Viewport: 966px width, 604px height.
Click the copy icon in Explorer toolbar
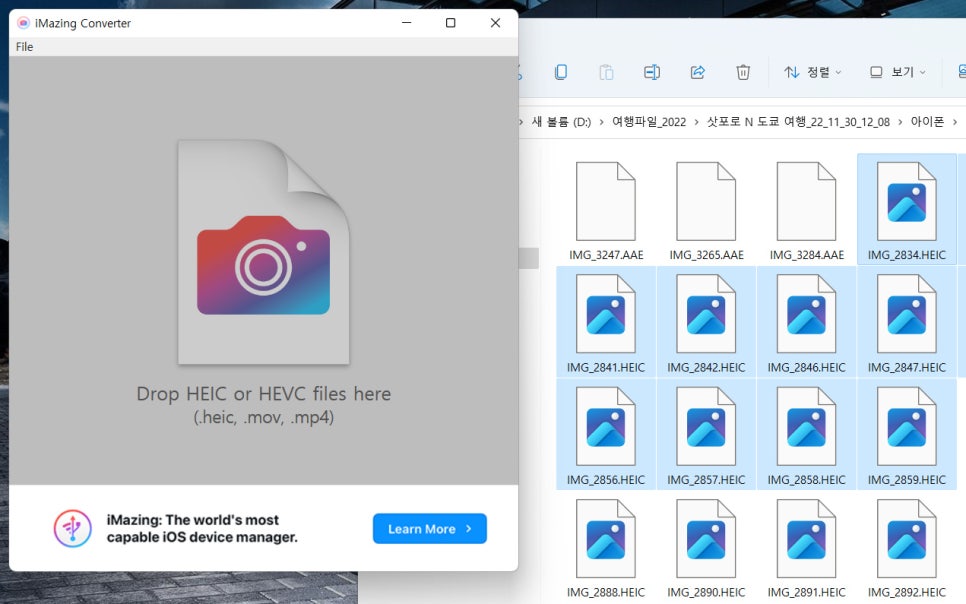coord(561,72)
